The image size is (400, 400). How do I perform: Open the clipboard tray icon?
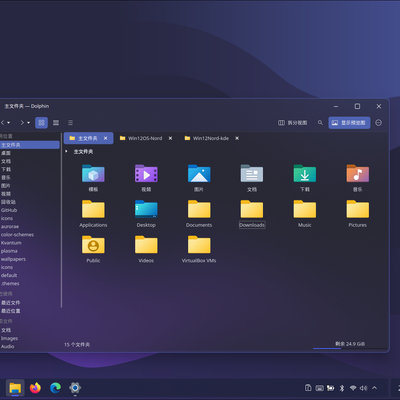pos(308,388)
